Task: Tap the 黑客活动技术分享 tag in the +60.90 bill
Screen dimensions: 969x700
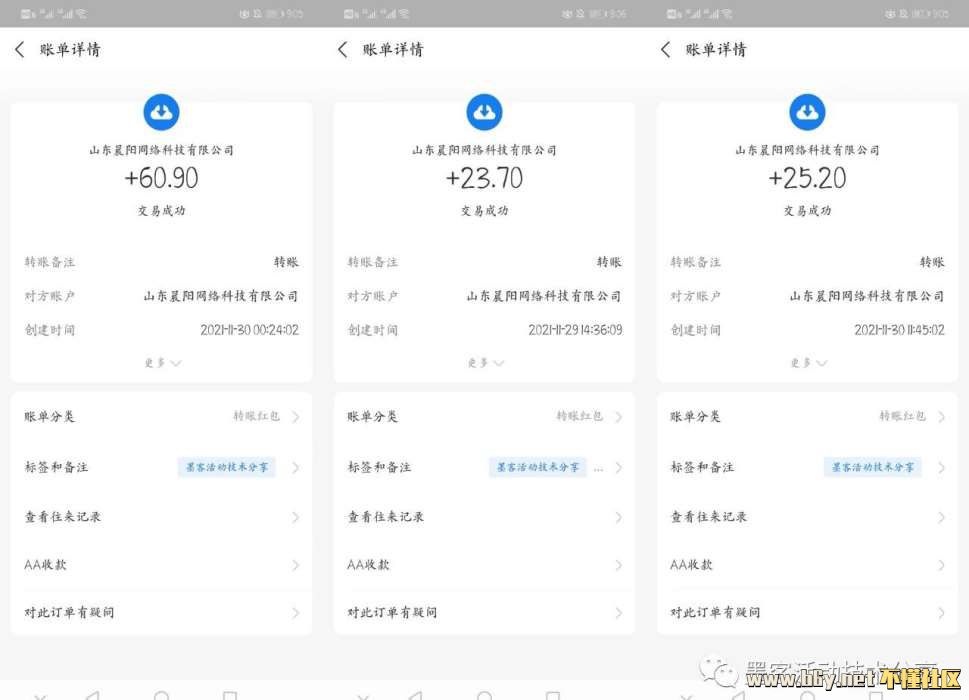Action: coord(226,467)
